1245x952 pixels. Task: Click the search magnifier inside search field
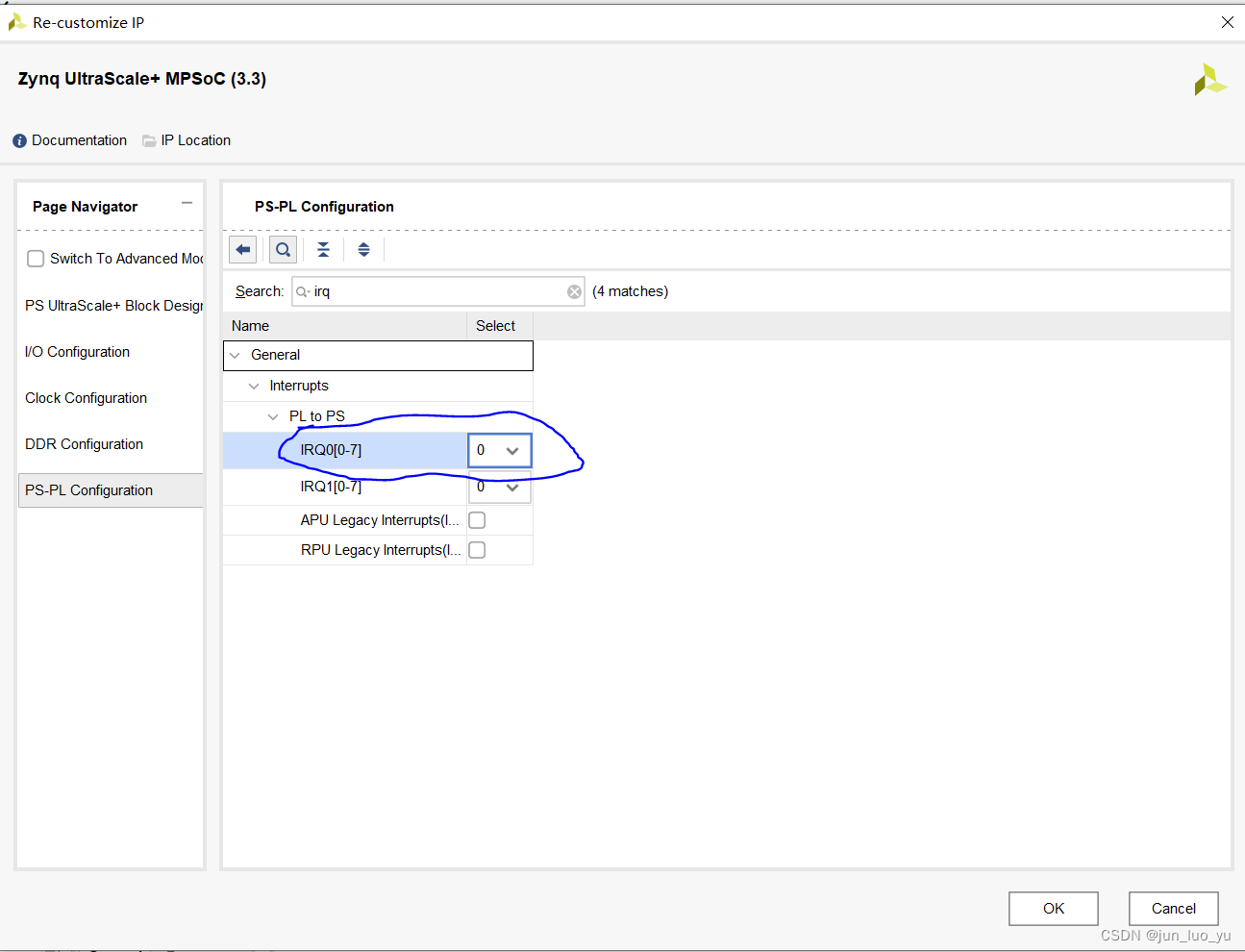(x=303, y=291)
